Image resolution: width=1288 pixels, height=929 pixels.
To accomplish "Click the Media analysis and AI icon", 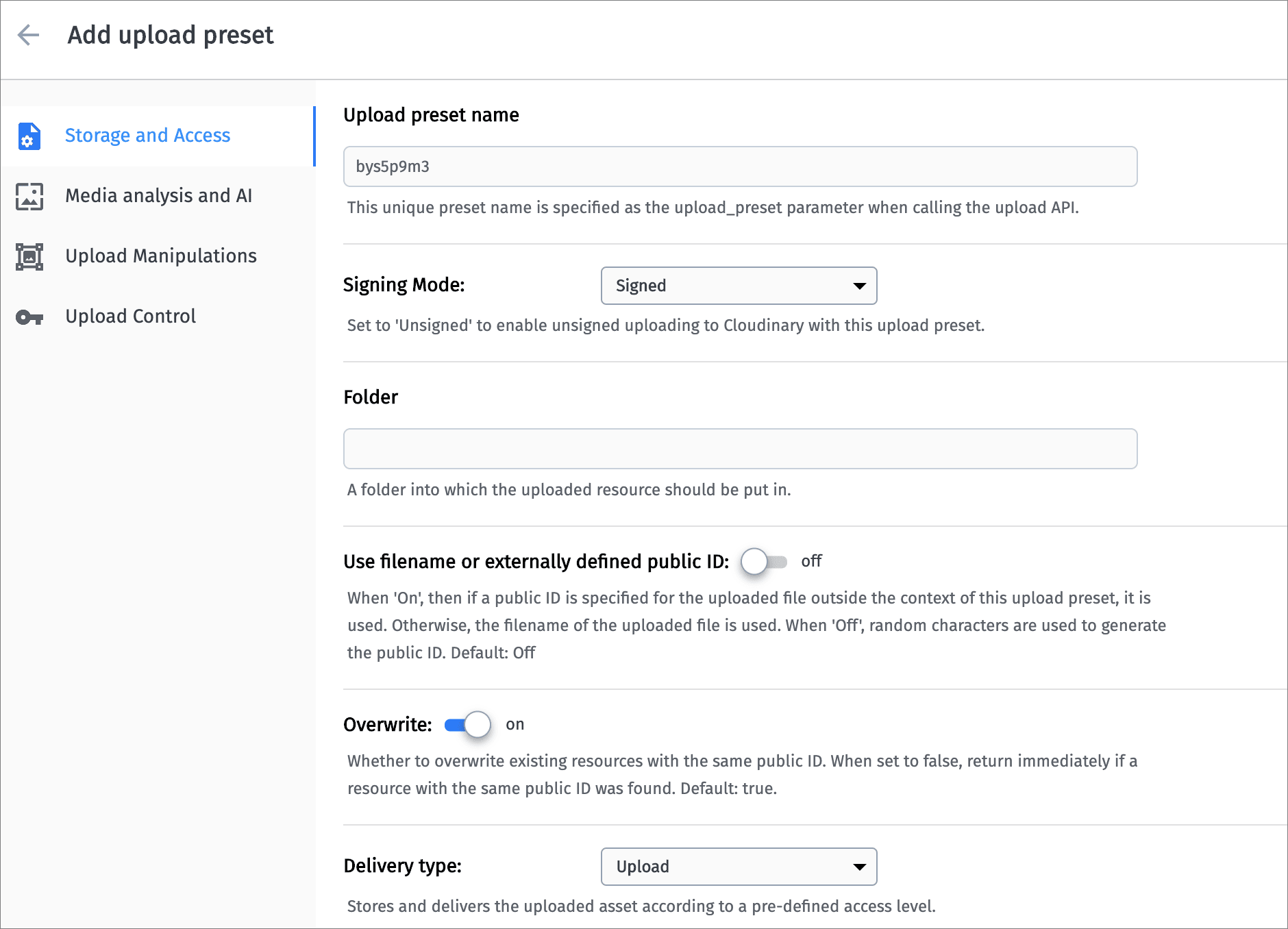I will point(29,196).
